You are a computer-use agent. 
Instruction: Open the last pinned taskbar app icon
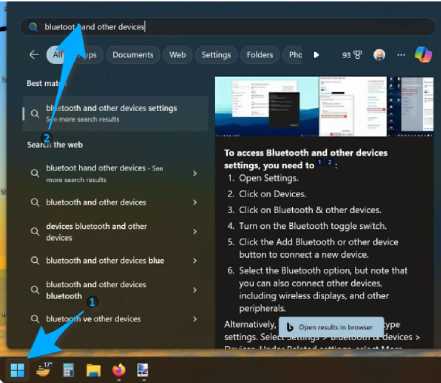143,370
